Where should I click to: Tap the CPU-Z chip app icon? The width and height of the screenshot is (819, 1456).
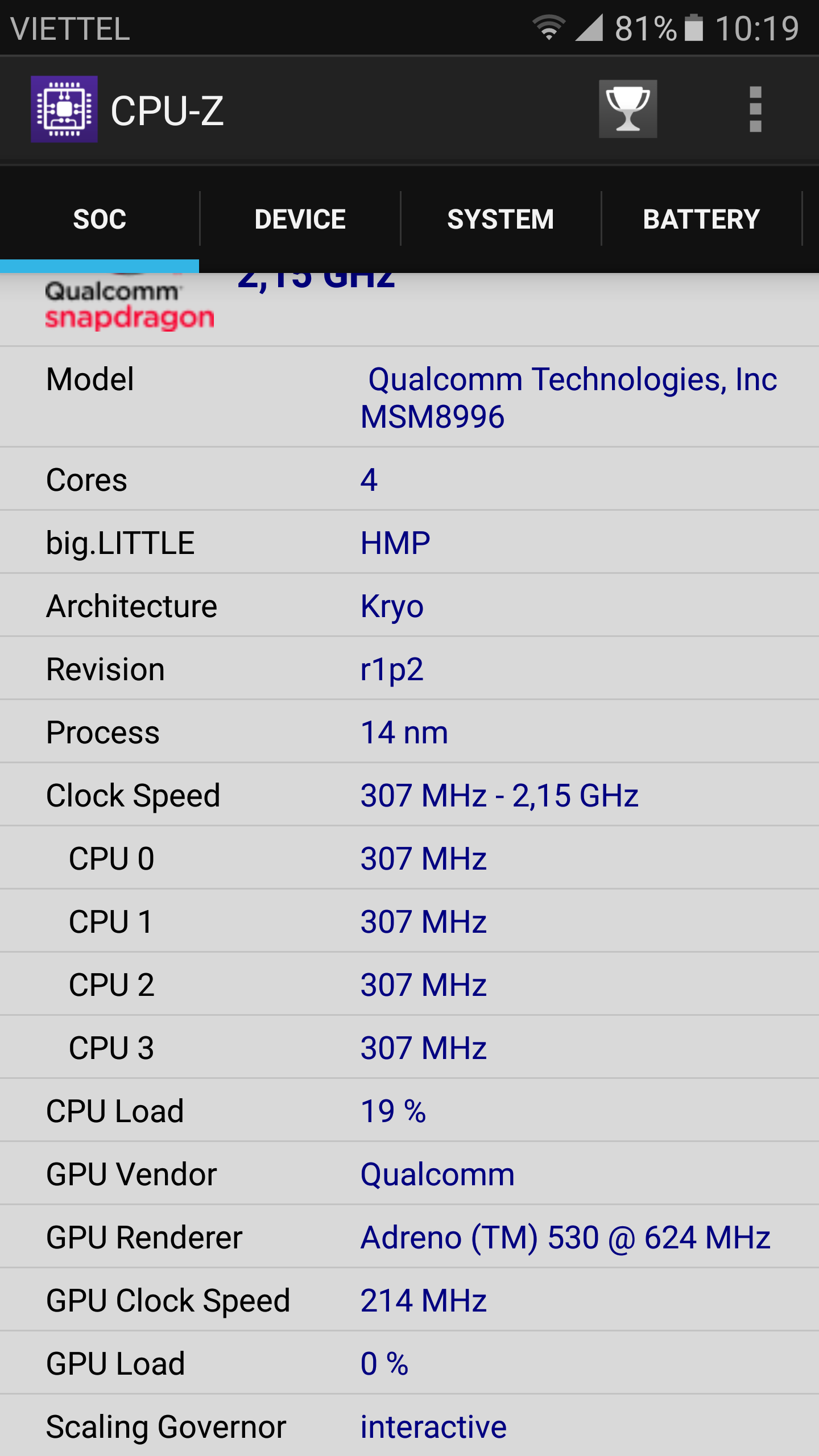tap(64, 109)
